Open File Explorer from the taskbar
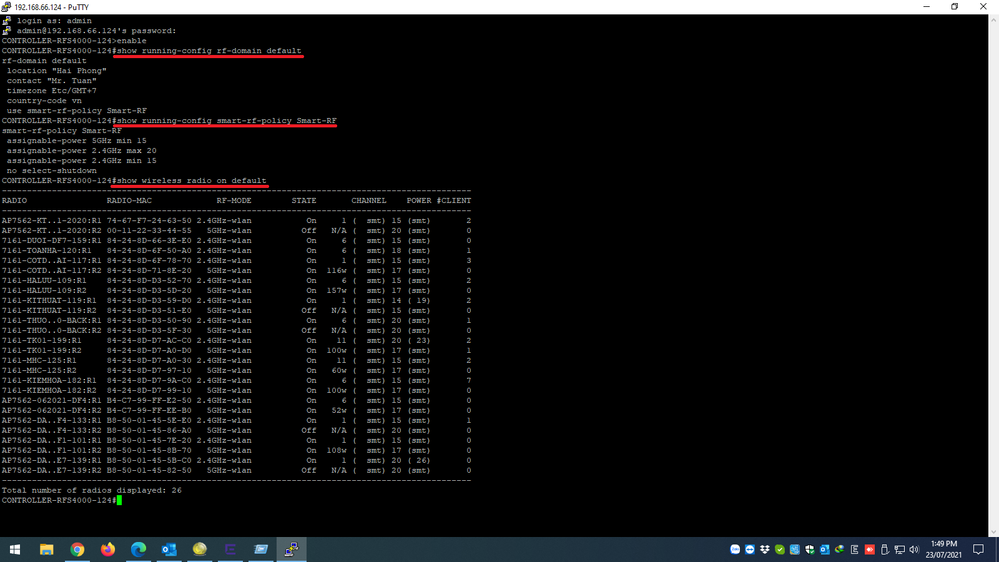 point(47,549)
